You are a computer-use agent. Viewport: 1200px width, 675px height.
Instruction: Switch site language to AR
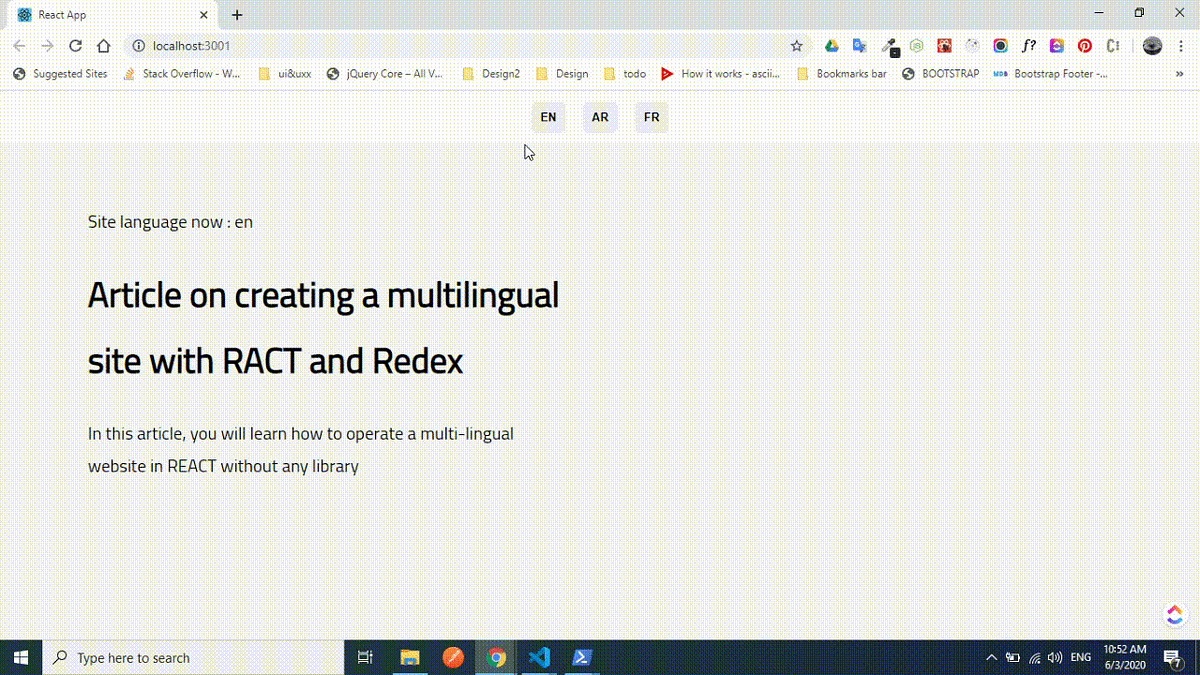(600, 117)
